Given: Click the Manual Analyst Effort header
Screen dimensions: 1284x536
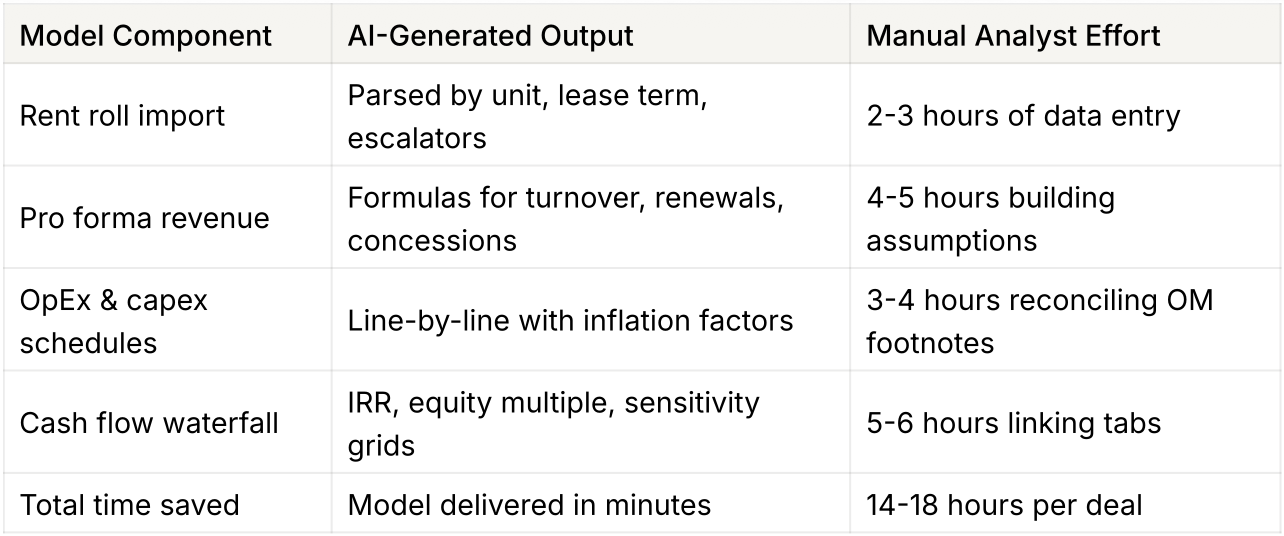Looking at the screenshot, I should pos(1064,36).
